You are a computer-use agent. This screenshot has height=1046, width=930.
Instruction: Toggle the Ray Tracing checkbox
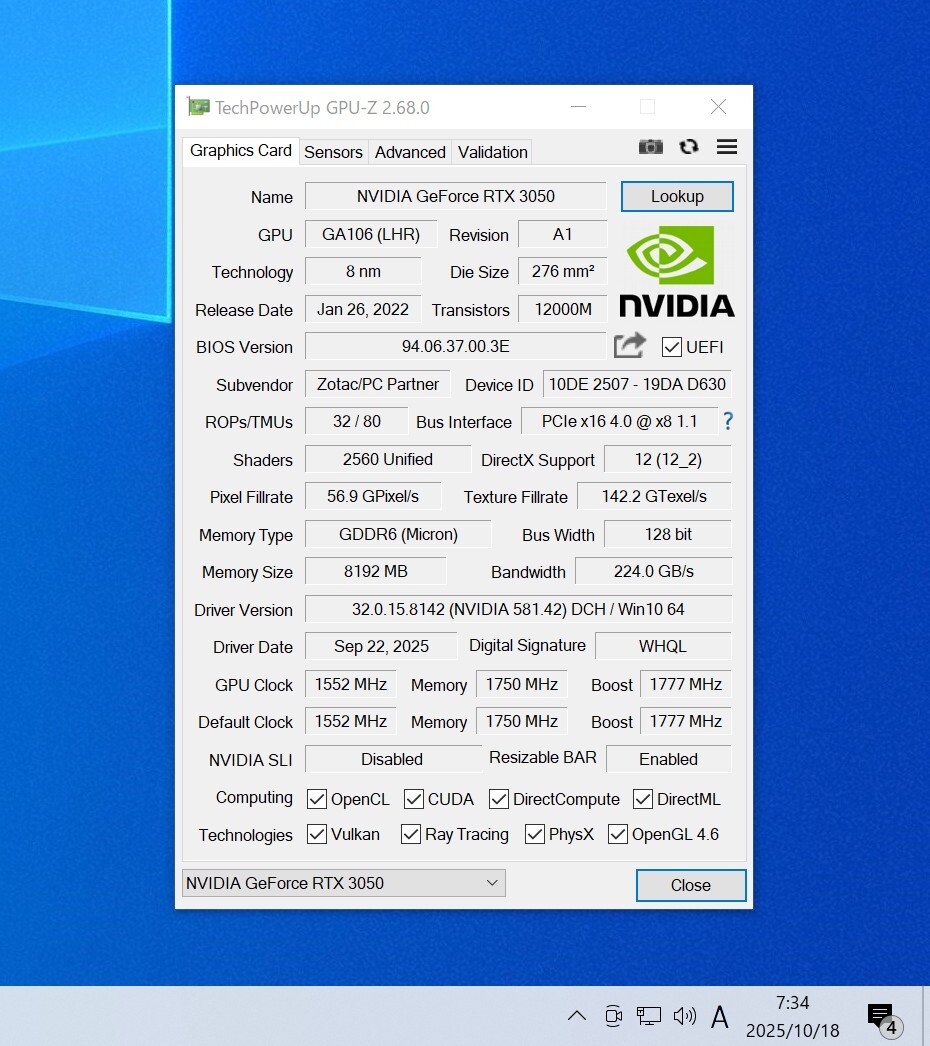pyautogui.click(x=411, y=834)
